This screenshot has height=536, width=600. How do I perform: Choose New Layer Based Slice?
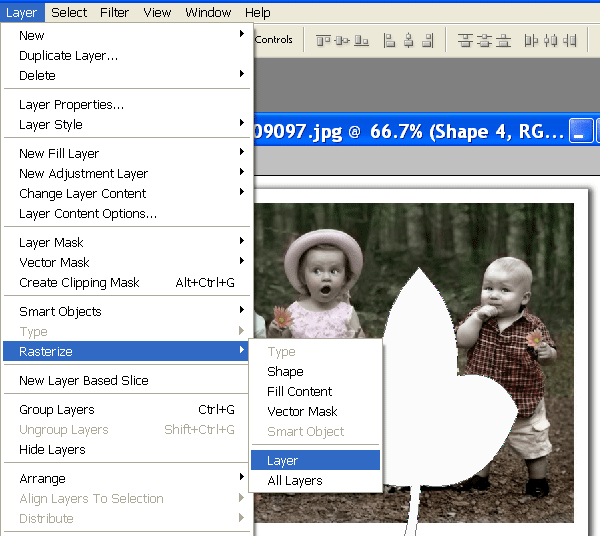(x=126, y=380)
